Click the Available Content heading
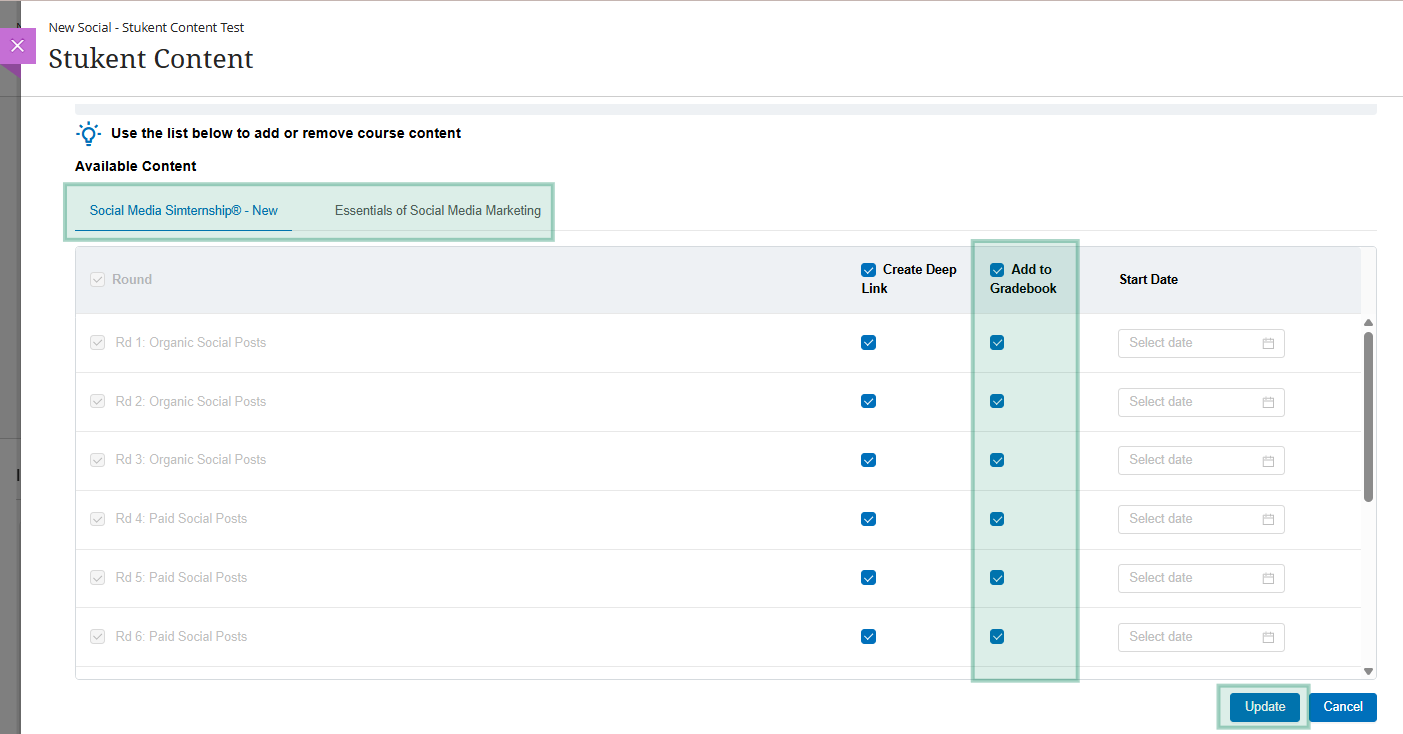The image size is (1403, 734). click(136, 166)
